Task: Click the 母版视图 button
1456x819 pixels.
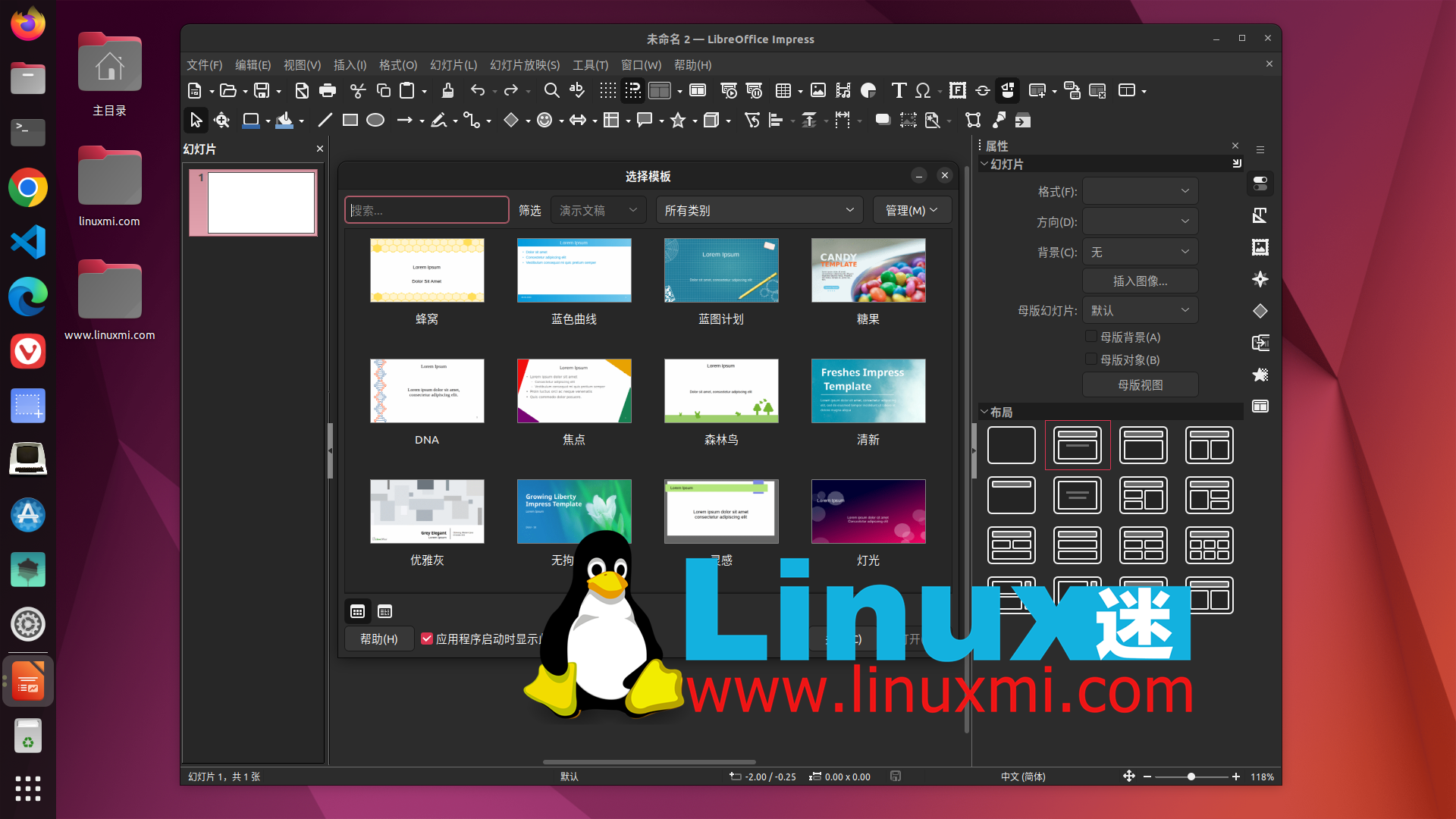Action: (1140, 384)
